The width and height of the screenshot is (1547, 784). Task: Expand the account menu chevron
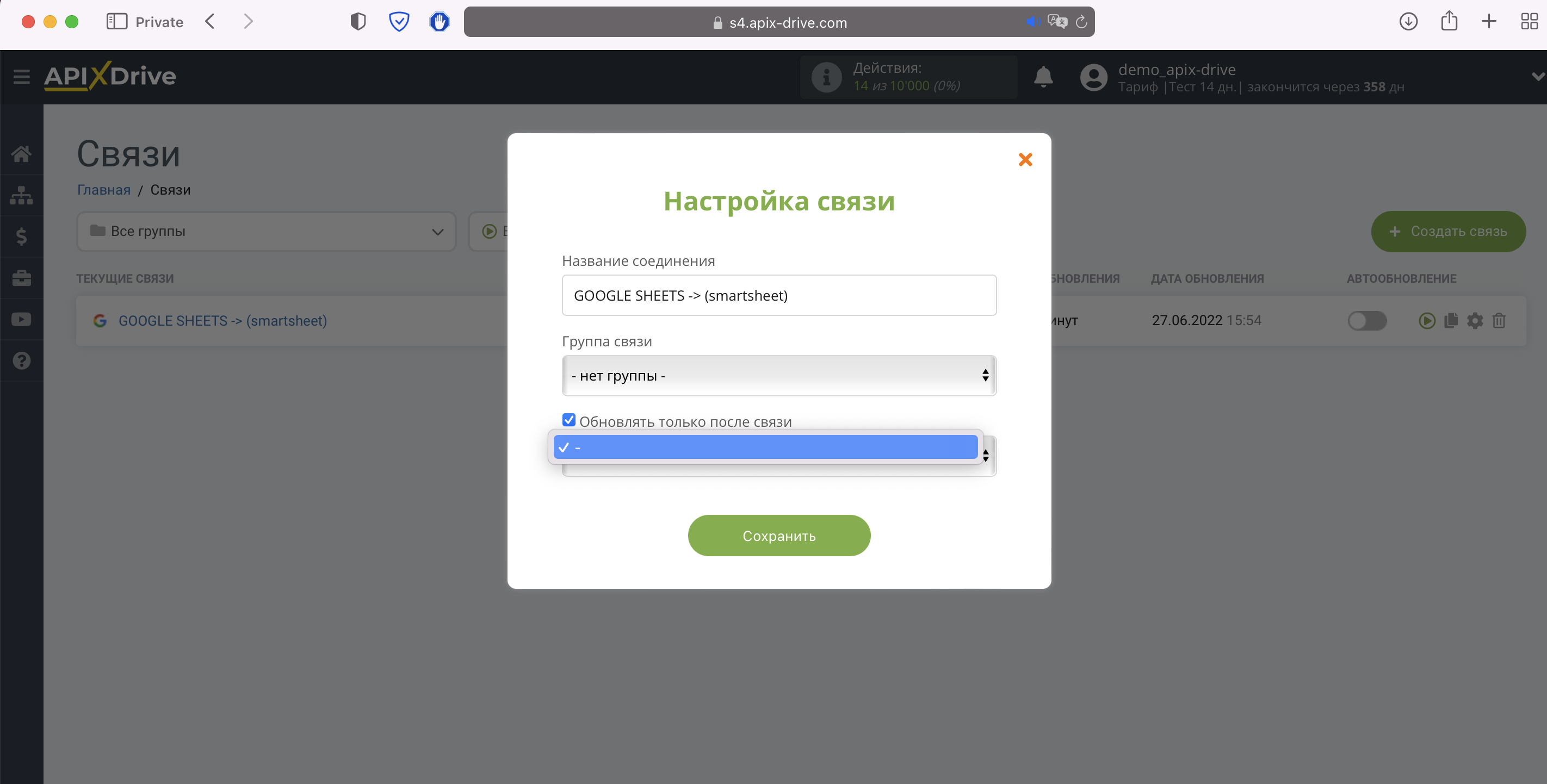[1537, 76]
